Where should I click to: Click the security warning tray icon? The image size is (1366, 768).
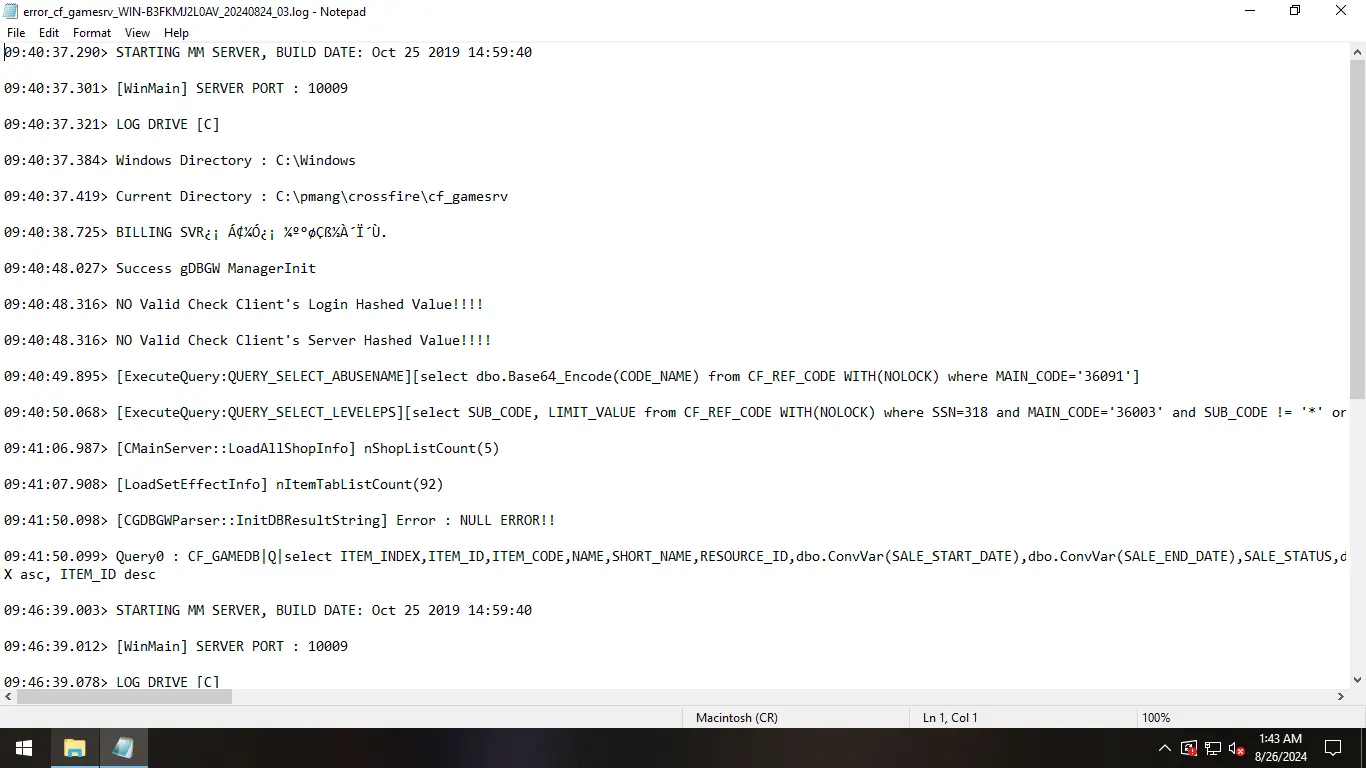(x=1189, y=748)
